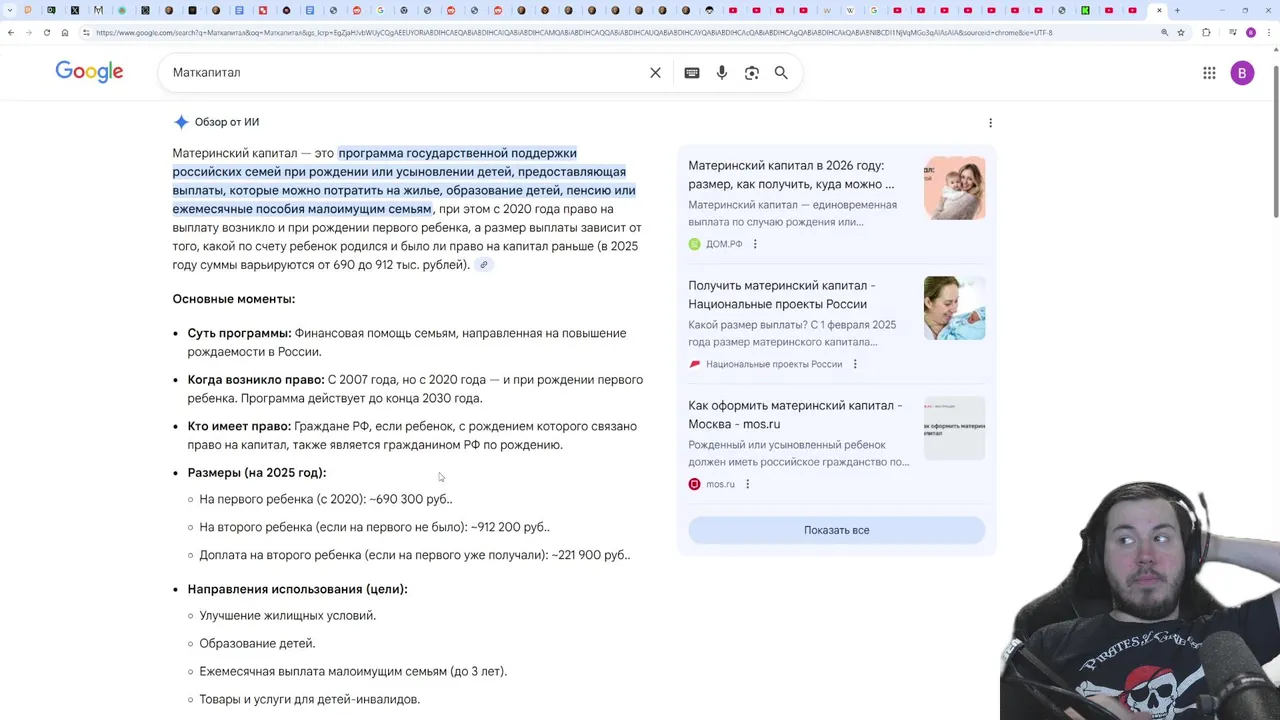The width and height of the screenshot is (1280, 720).
Task: Click the Обзор от ИИ sparkle icon
Action: [181, 122]
